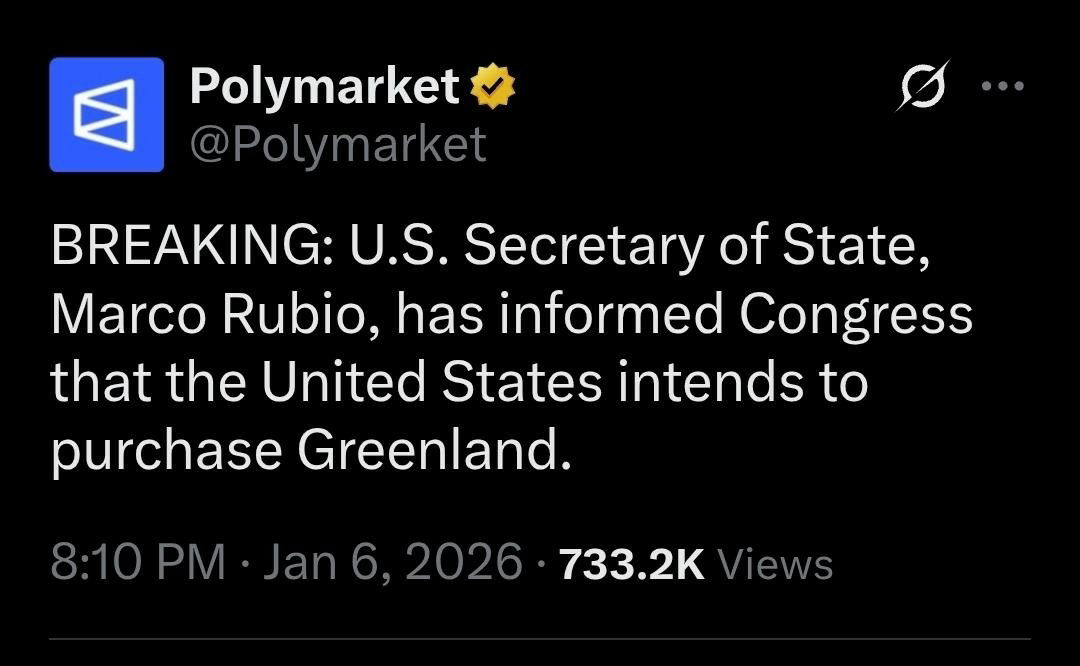Open the three-dot more options menu
The width and height of the screenshot is (1080, 666).
pyautogui.click(x=1003, y=87)
